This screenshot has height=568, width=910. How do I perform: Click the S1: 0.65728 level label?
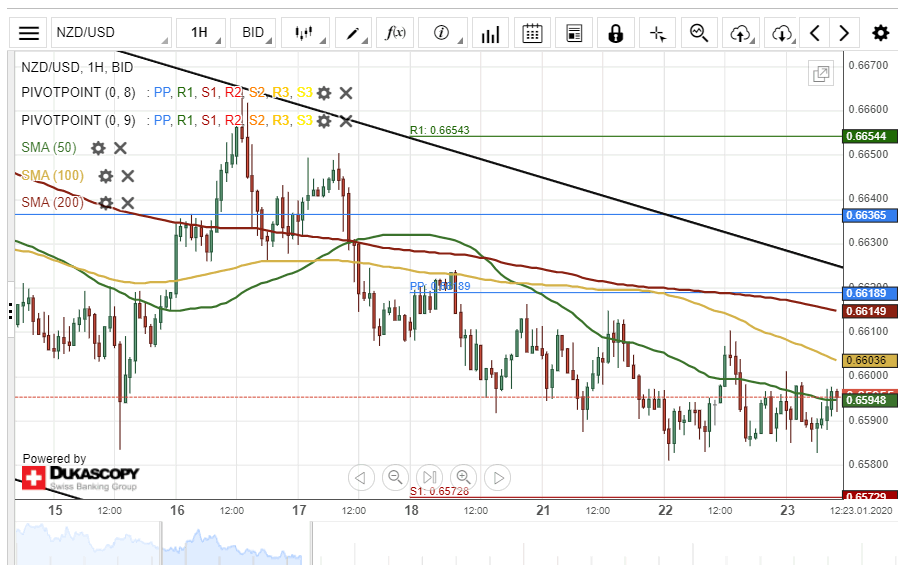click(439, 491)
